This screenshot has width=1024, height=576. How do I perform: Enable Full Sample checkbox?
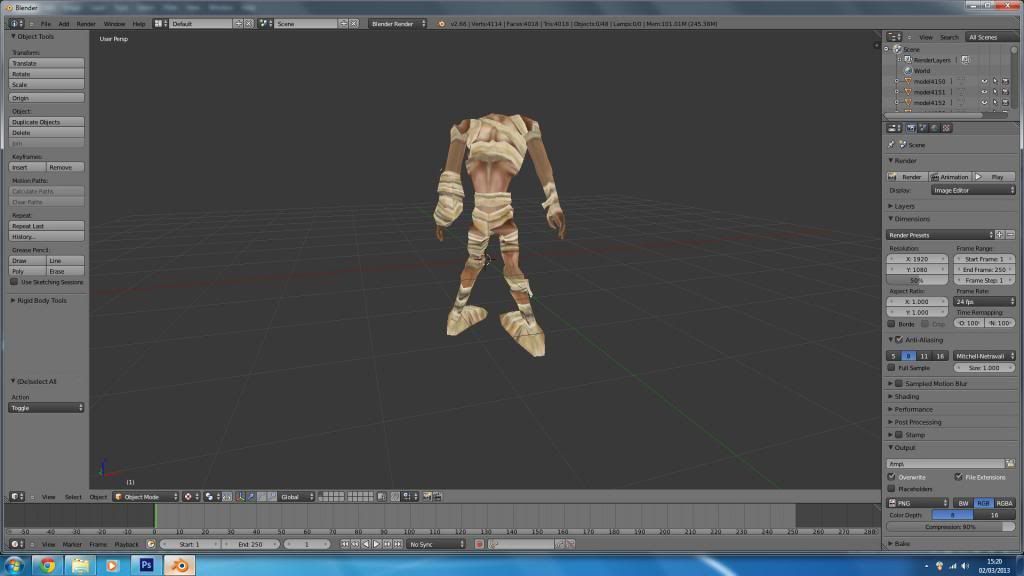click(x=891, y=368)
